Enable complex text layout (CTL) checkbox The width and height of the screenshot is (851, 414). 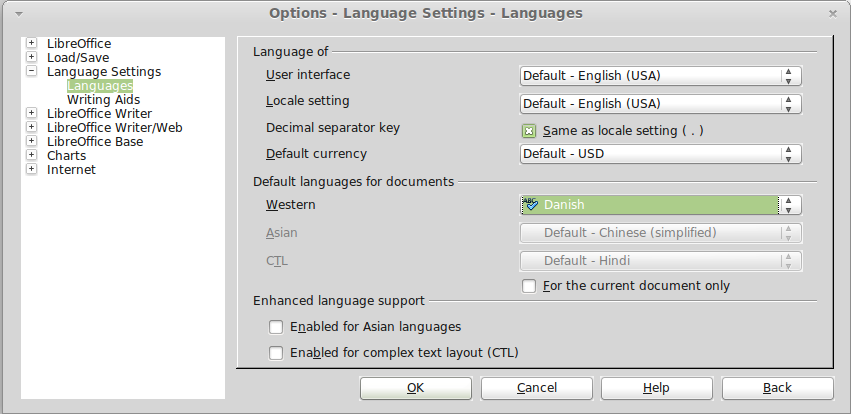[x=276, y=353]
